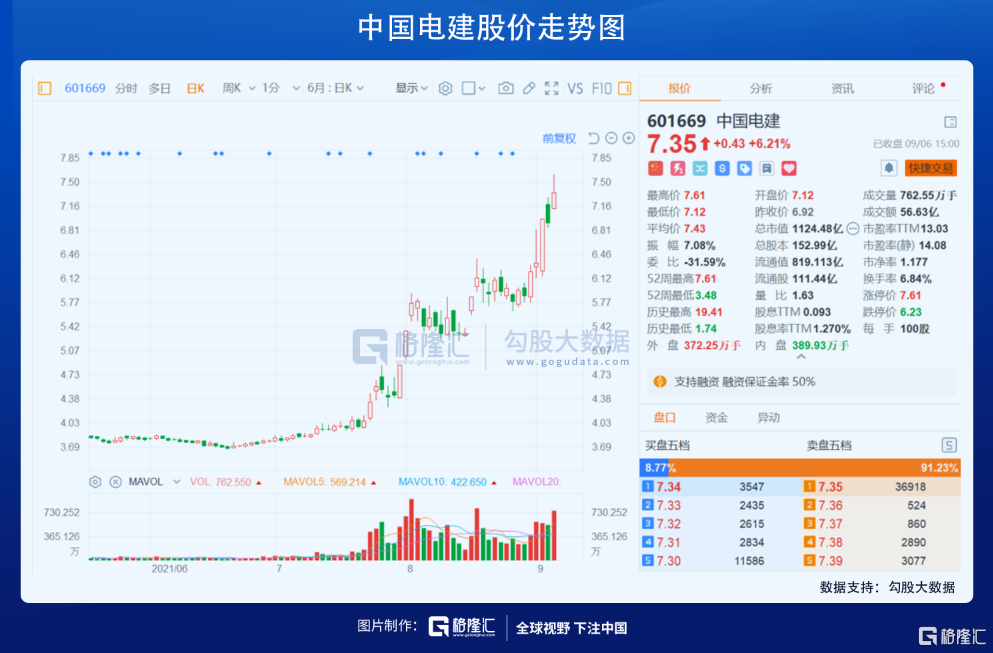Screen dimensions: 993x653
Task: Click the S icon beside 卖盘五档
Action: point(949,445)
